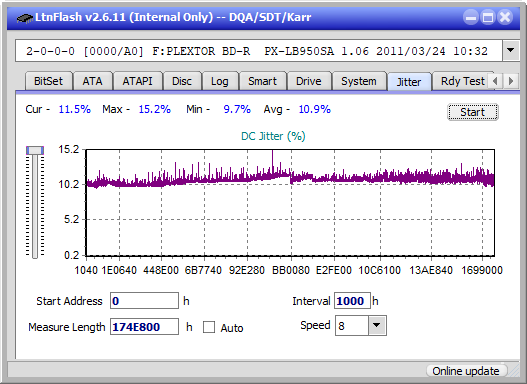Select the Interval value field

[x=352, y=301]
